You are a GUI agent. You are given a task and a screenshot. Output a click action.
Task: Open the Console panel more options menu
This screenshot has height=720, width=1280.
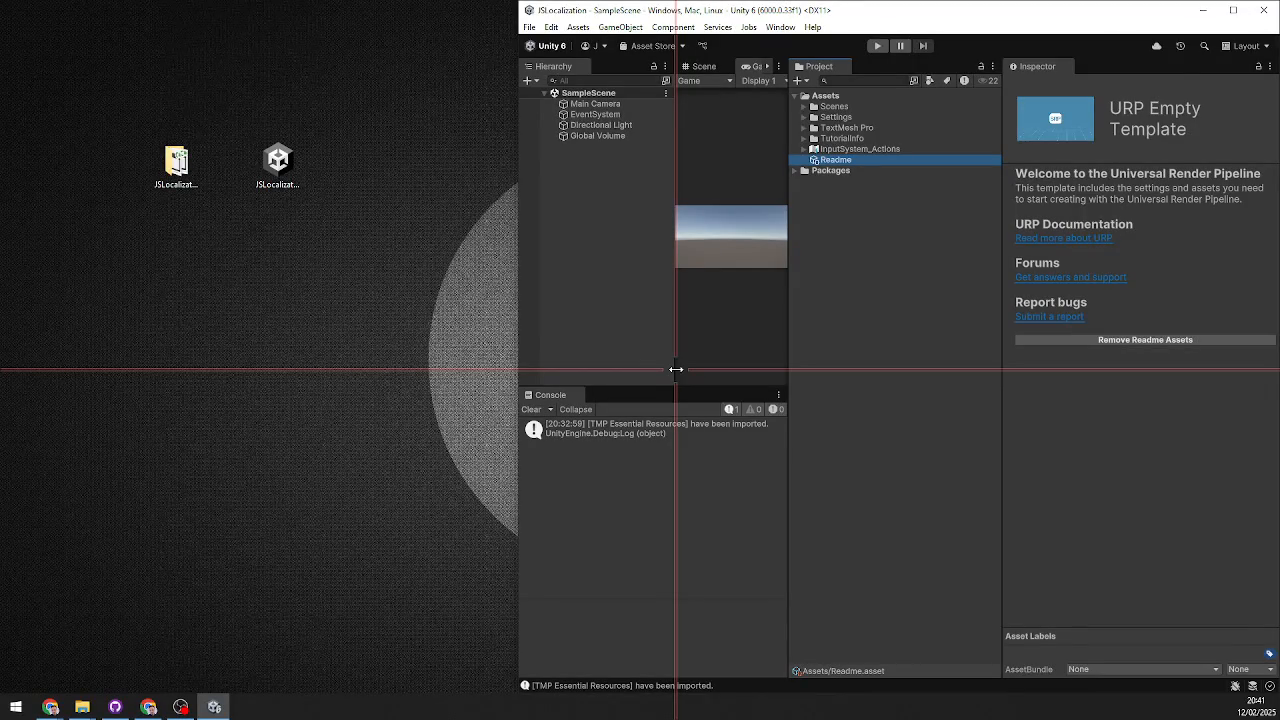(778, 395)
